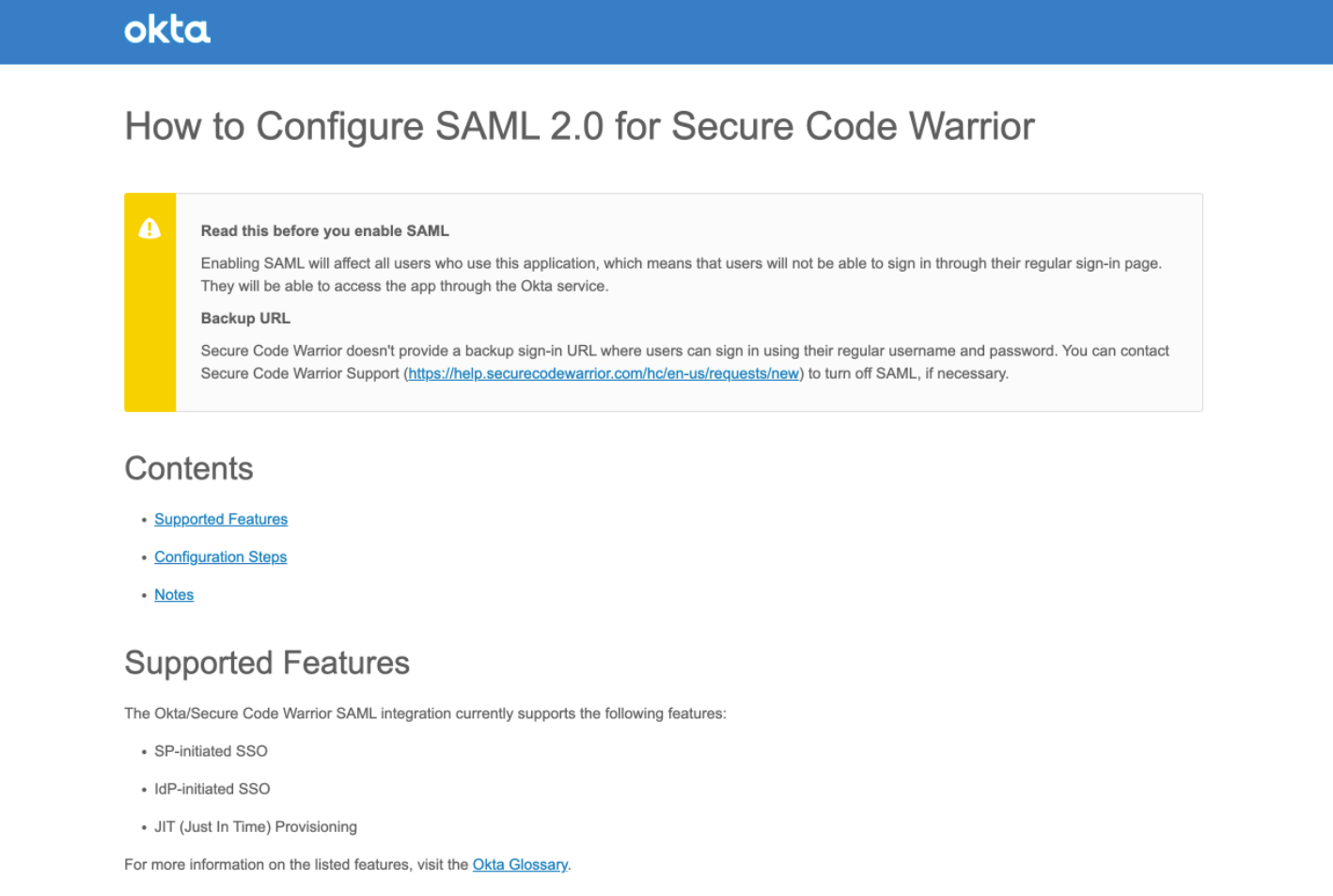This screenshot has height=896, width=1333.
Task: Click the IdP-initiated SSO list item
Action: pos(212,789)
